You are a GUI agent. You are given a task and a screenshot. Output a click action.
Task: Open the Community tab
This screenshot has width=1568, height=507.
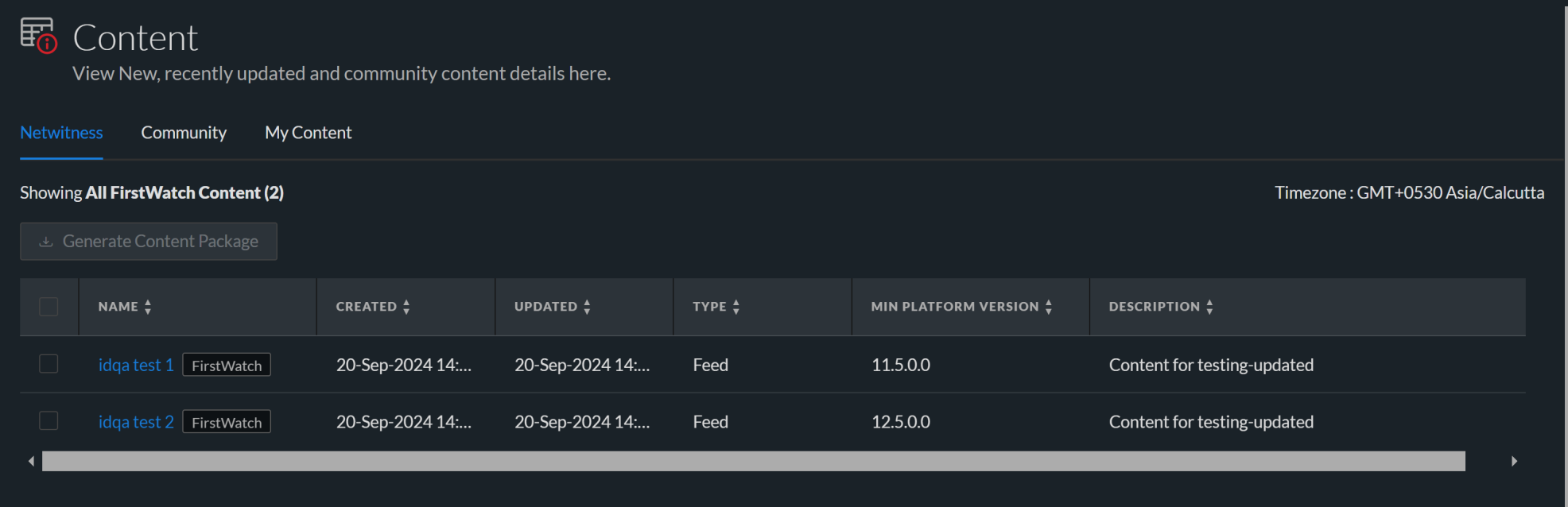pos(184,133)
